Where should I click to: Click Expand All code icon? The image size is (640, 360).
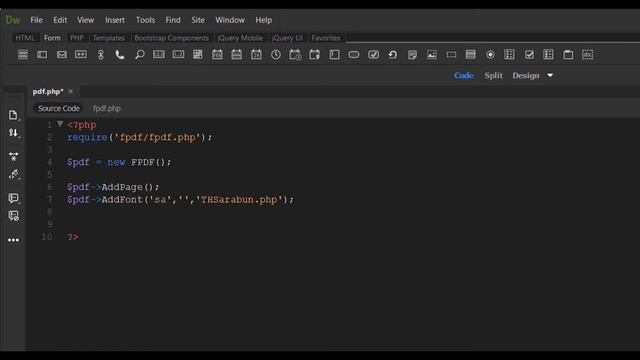[x=13, y=156]
